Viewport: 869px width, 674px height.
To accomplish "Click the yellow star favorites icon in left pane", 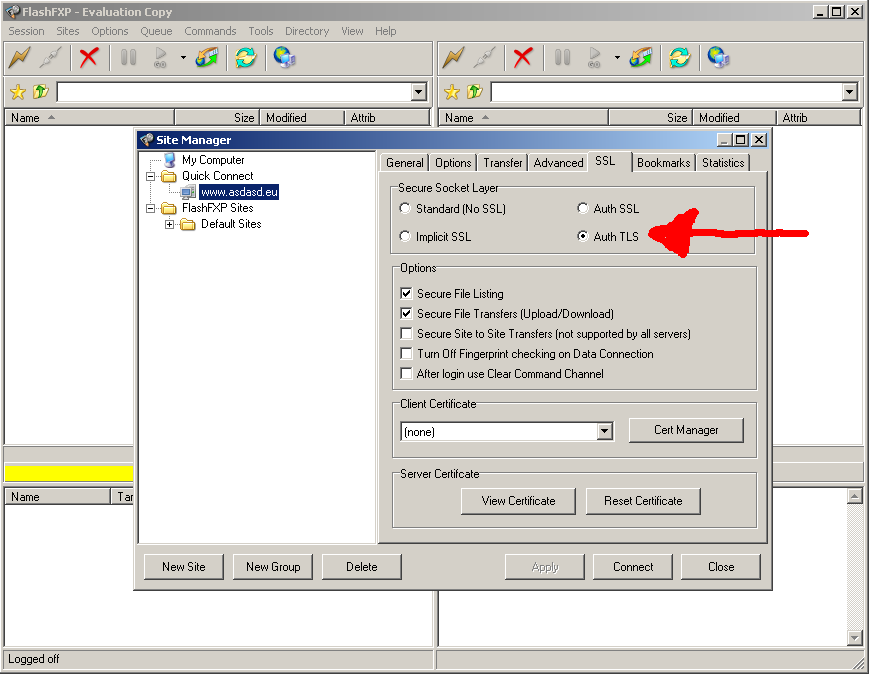I will click(x=18, y=92).
